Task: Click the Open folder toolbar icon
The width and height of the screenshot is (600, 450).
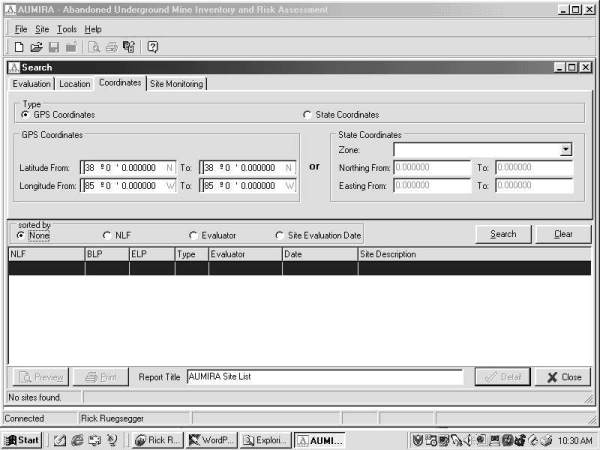Action: click(x=36, y=47)
